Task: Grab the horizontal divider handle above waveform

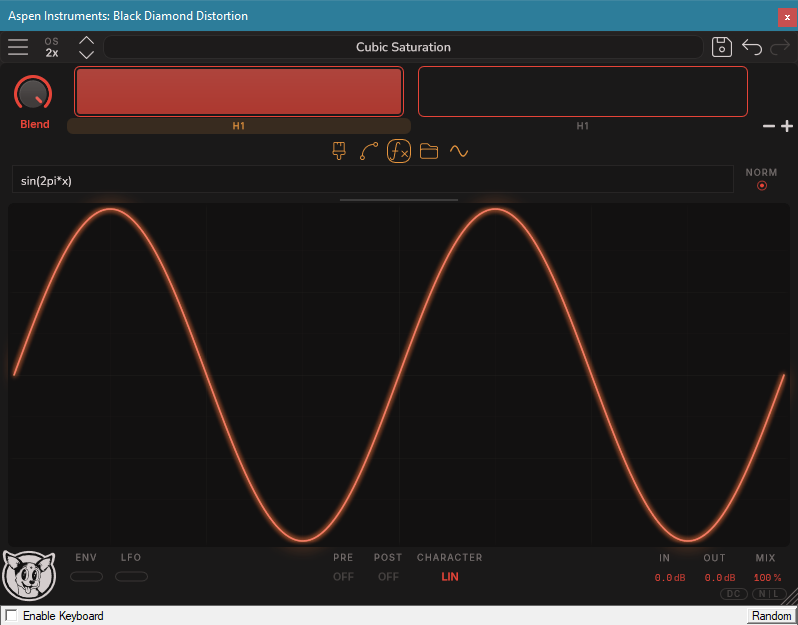Action: [x=398, y=200]
